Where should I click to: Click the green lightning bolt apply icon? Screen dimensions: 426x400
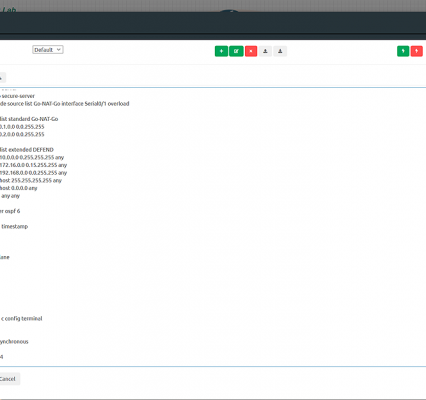(403, 51)
